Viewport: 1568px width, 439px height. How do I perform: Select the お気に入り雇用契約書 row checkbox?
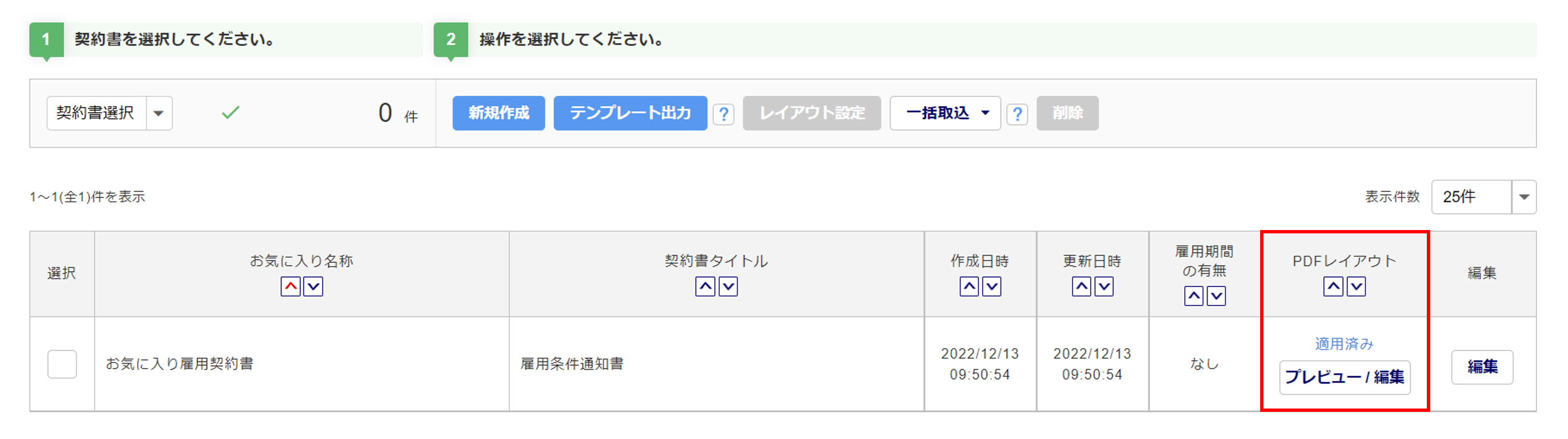pyautogui.click(x=62, y=364)
